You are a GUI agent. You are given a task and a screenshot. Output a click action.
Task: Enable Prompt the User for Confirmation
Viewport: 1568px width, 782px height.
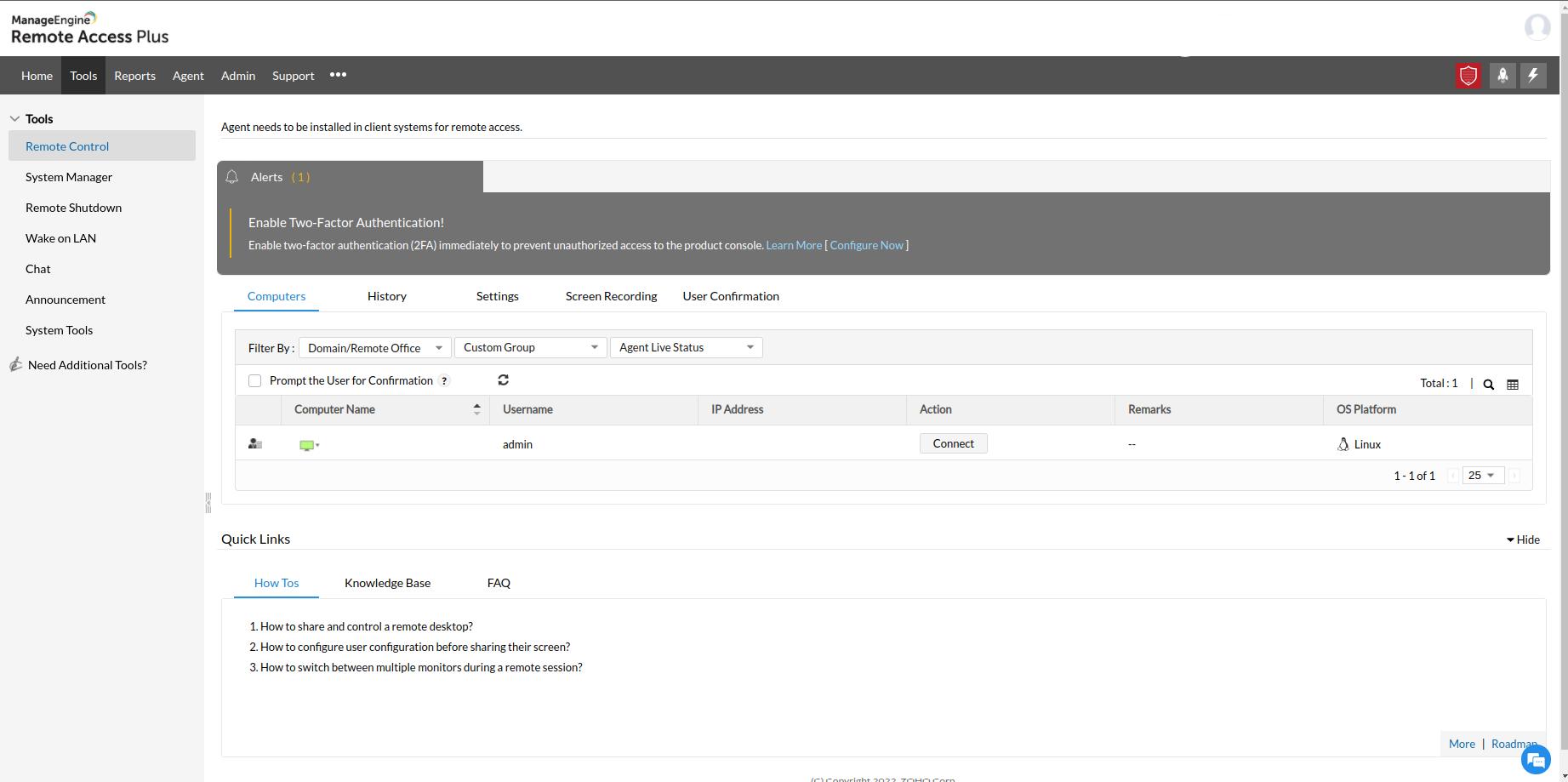point(254,381)
